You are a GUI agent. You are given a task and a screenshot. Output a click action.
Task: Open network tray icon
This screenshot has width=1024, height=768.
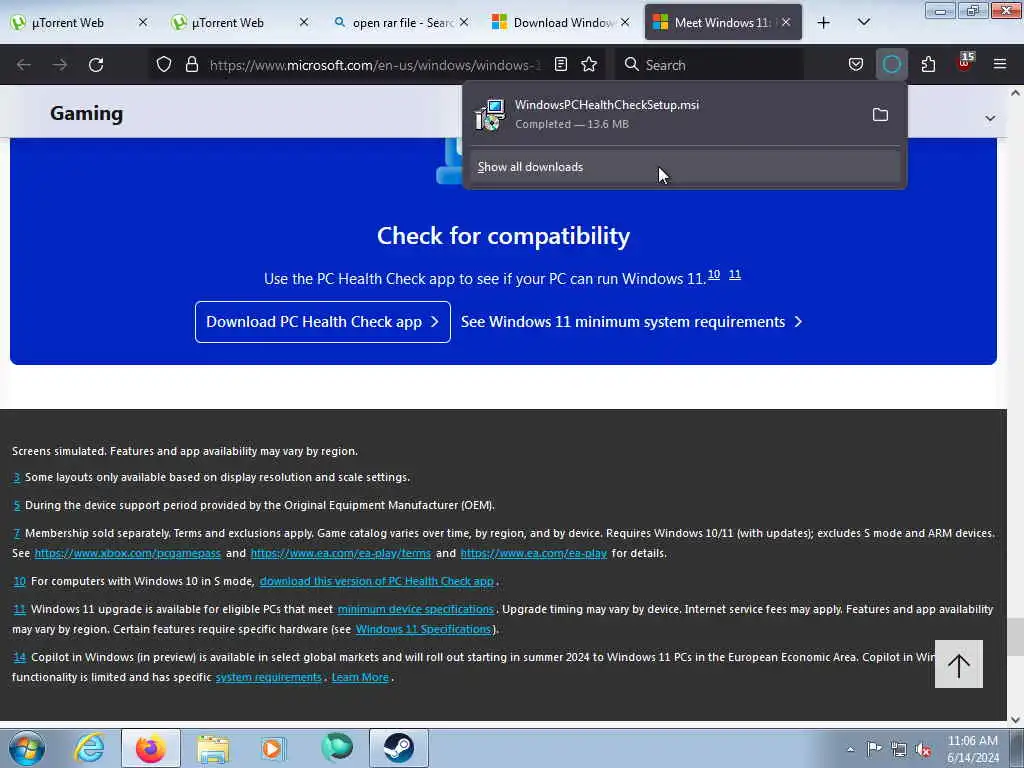899,750
